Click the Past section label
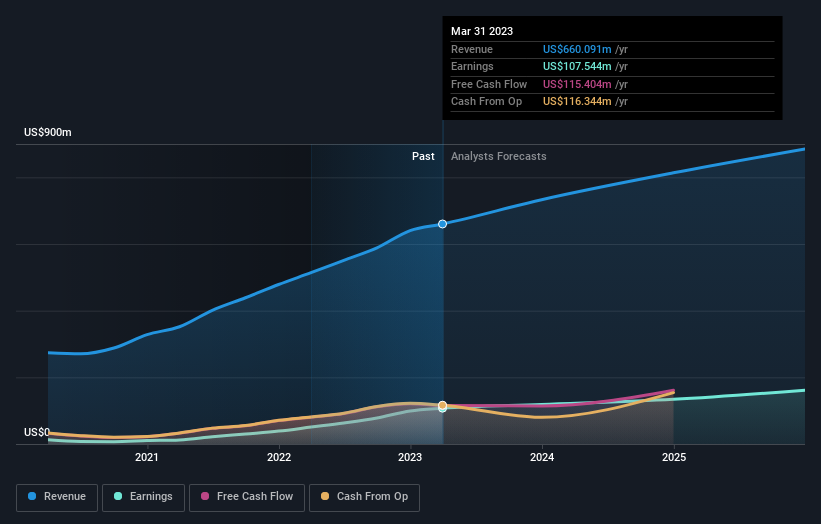The width and height of the screenshot is (821, 524). [423, 156]
